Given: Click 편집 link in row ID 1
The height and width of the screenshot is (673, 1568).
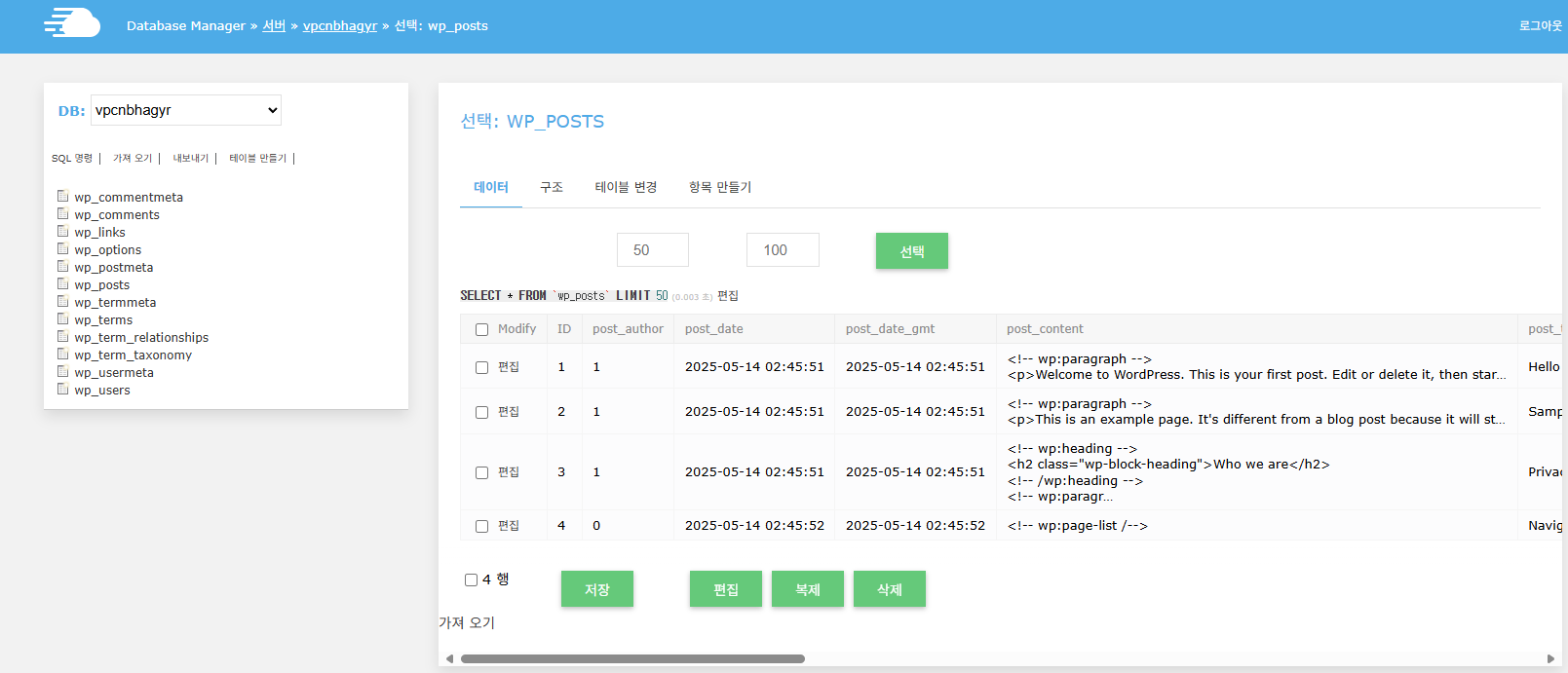Looking at the screenshot, I should (509, 367).
